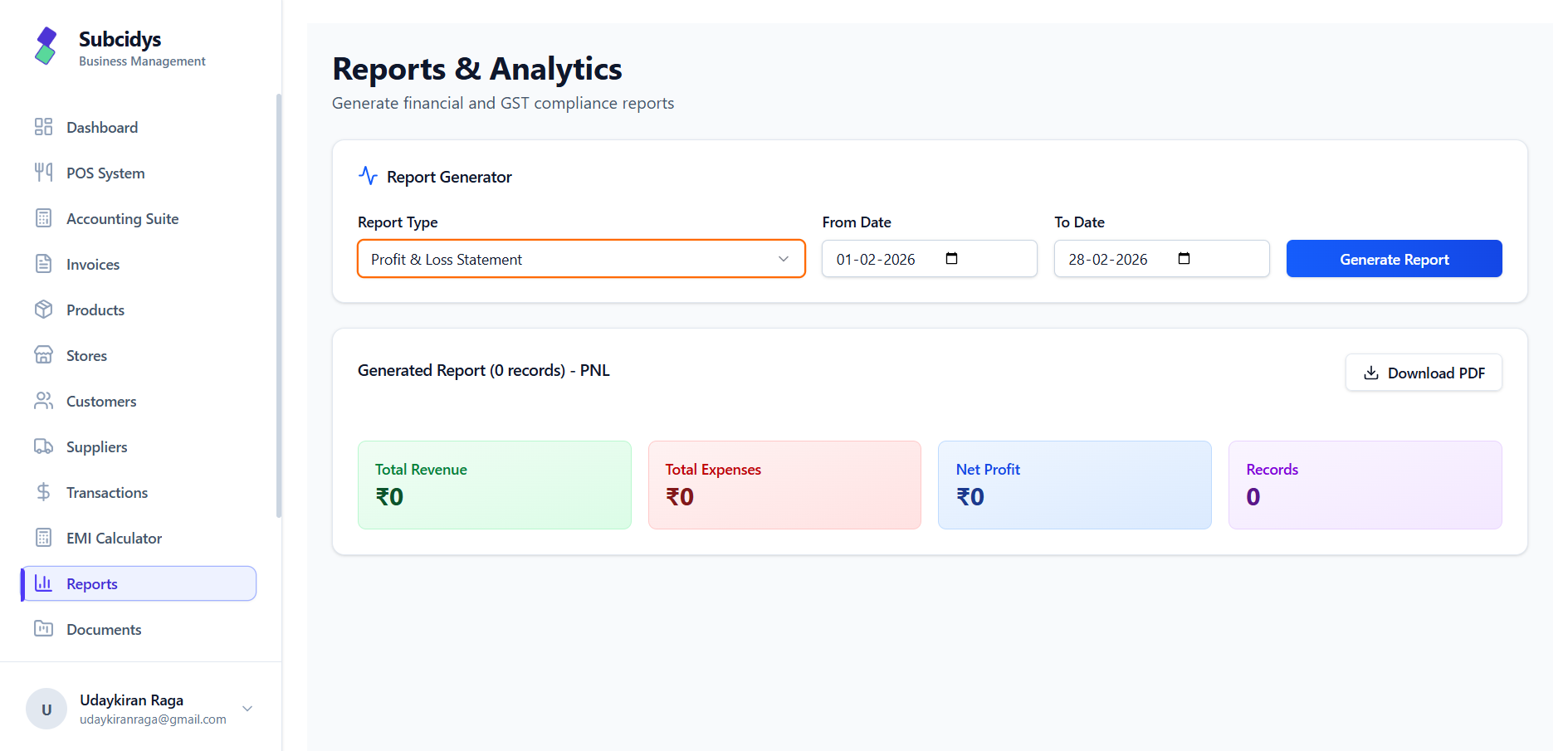Navigate to Accounting Suite
Image resolution: width=1568 pixels, height=751 pixels.
139,218
